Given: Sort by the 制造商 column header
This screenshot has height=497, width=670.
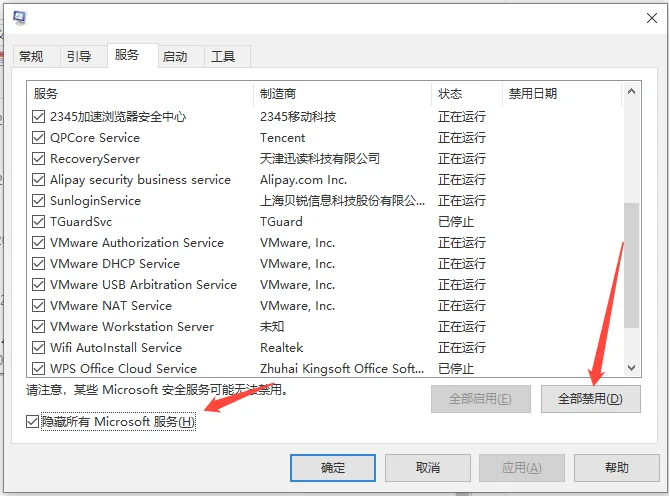Looking at the screenshot, I should (343, 94).
